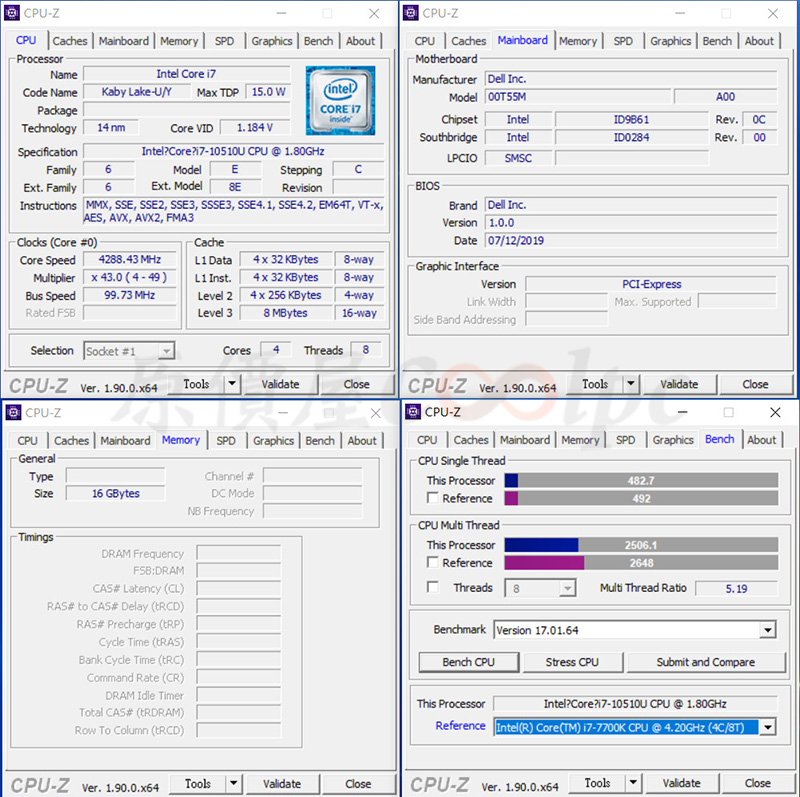Select Graphics tab in the Mainboard window

coord(670,41)
